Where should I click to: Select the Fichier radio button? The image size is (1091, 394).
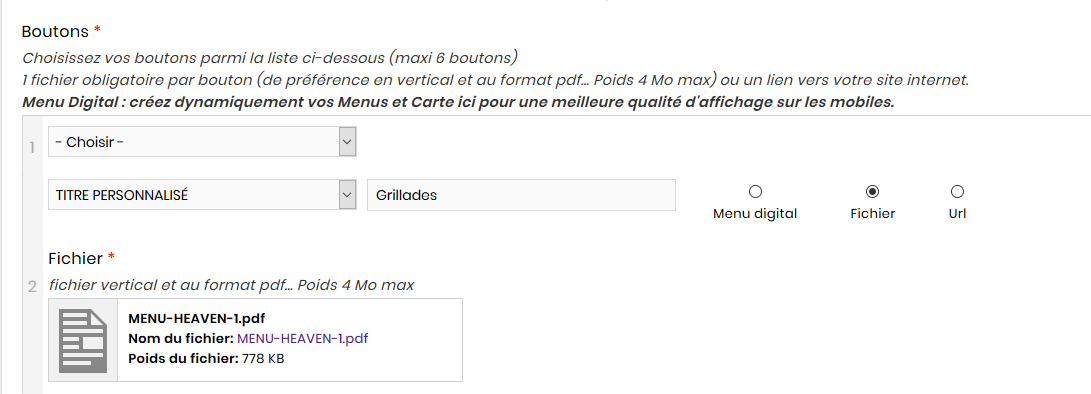click(872, 191)
